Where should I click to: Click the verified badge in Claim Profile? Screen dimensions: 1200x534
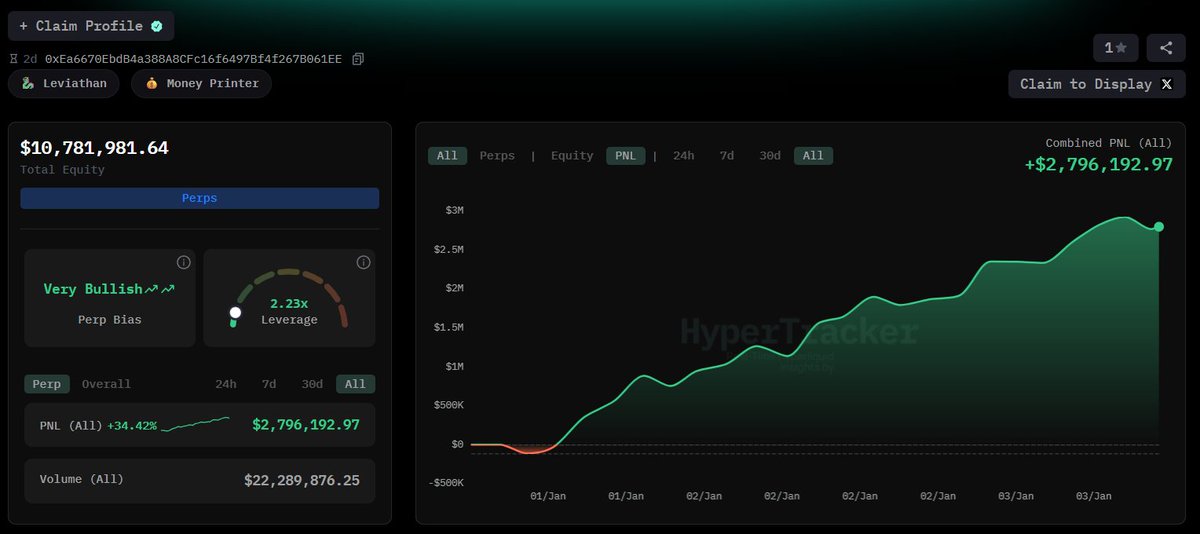pos(157,26)
